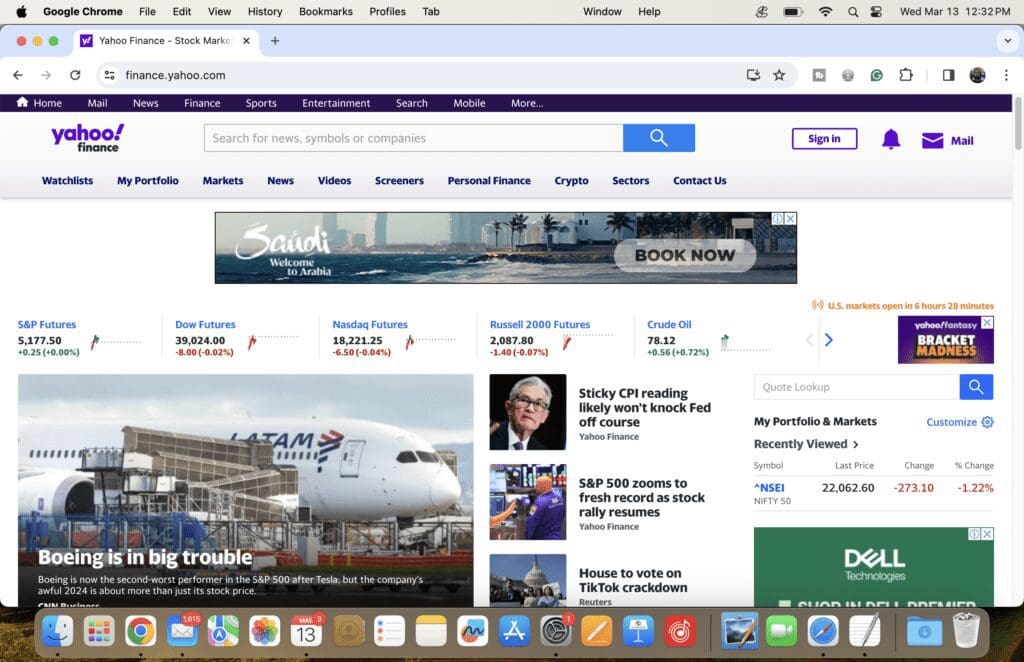Image resolution: width=1024 pixels, height=662 pixels.
Task: Click the Yahoo Finance logo
Action: 88,138
